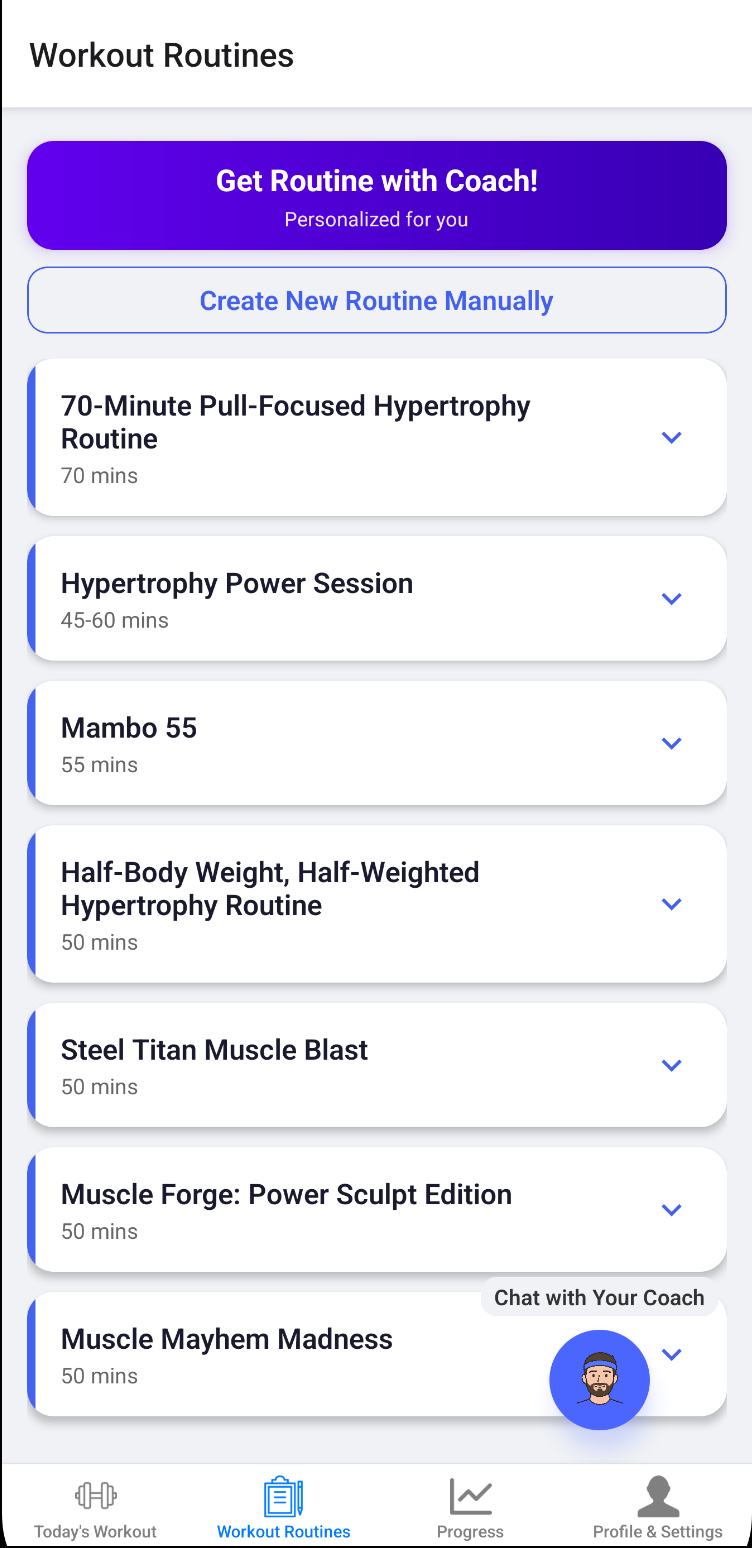
Task: Tap the clipboard Workout Routines icon
Action: click(x=283, y=1497)
